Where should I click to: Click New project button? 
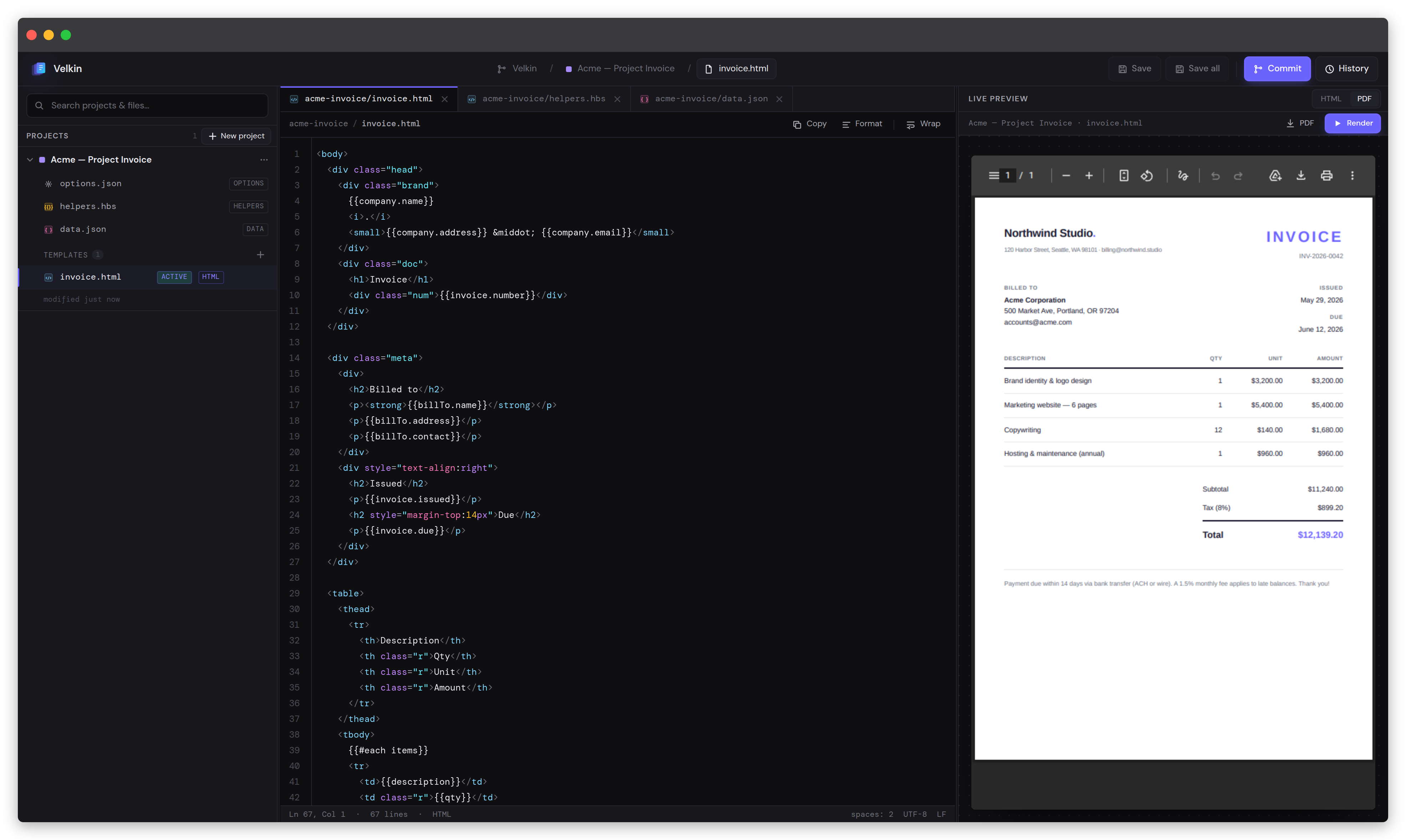click(x=236, y=136)
